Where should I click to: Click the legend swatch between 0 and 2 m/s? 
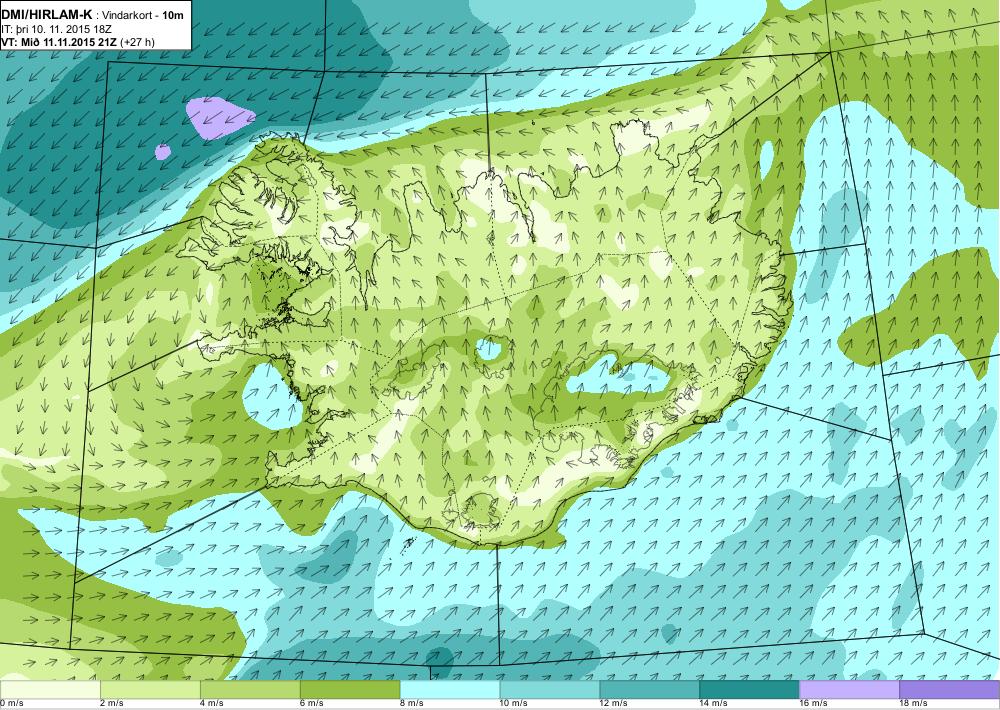pos(50,690)
